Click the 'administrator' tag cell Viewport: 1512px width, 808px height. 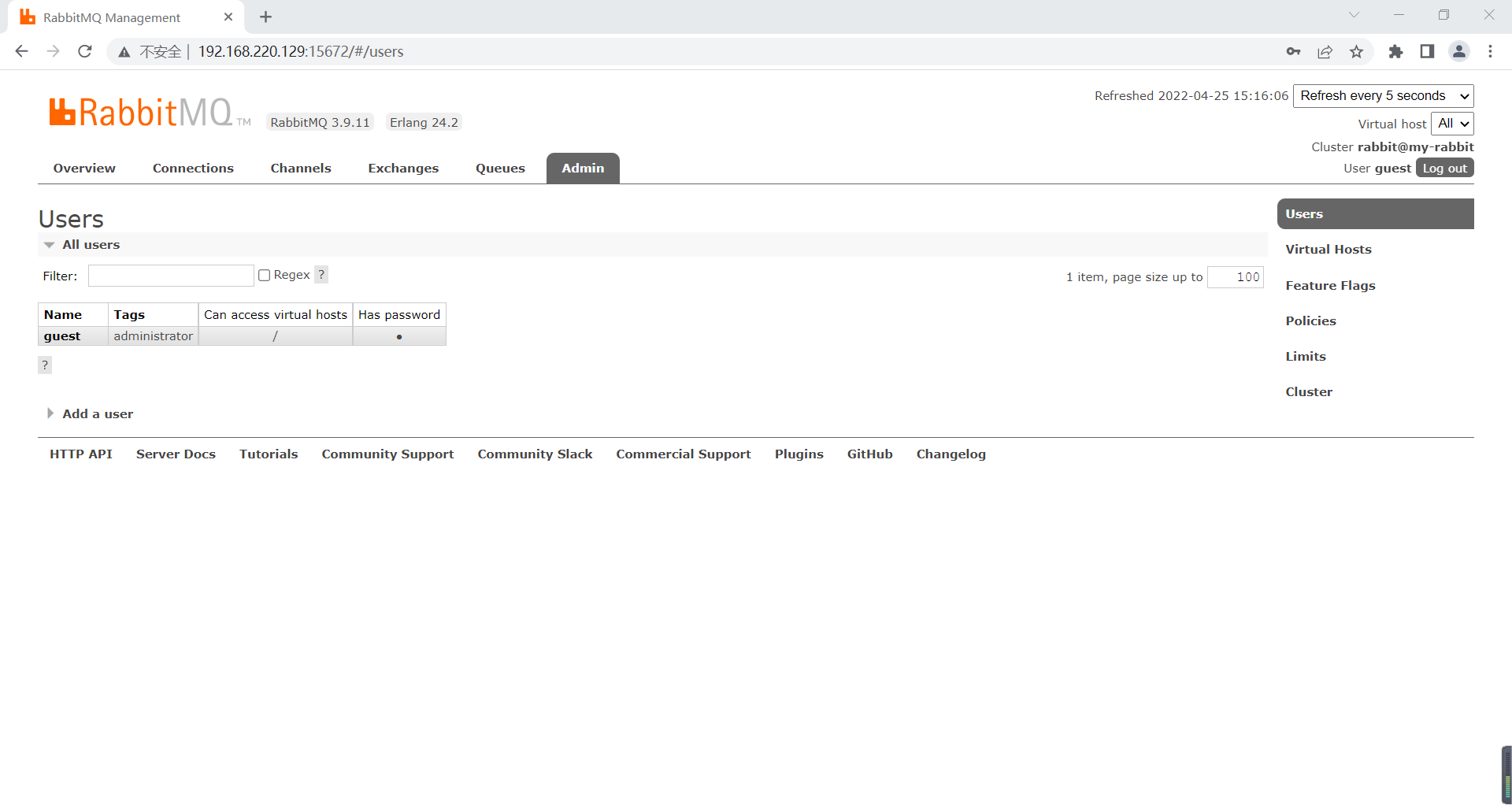153,336
